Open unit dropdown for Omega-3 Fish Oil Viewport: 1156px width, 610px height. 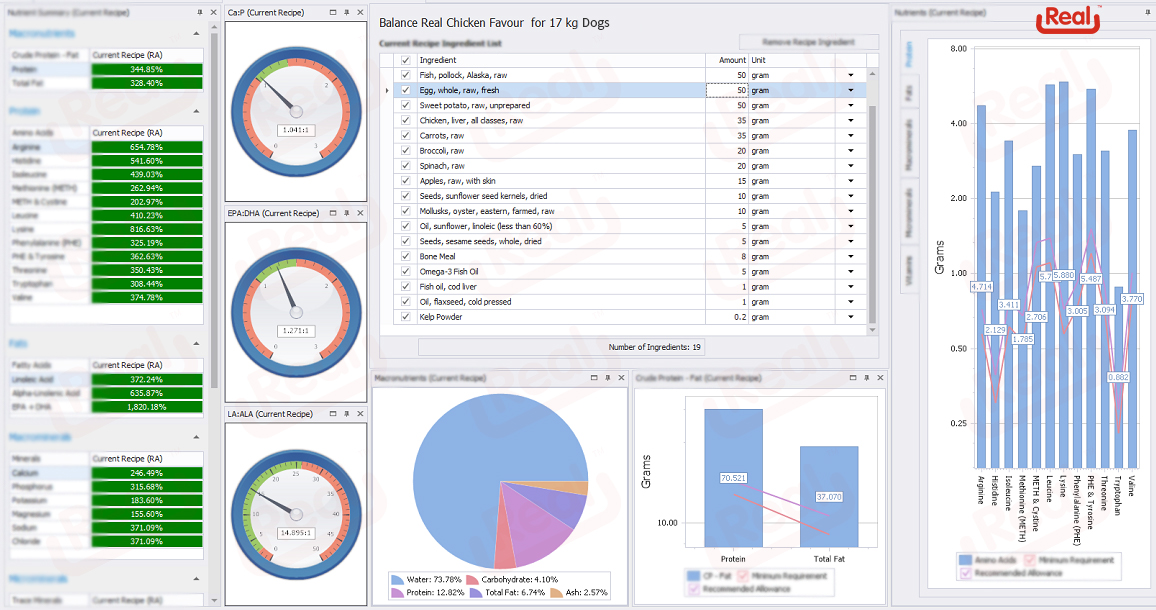tap(852, 271)
